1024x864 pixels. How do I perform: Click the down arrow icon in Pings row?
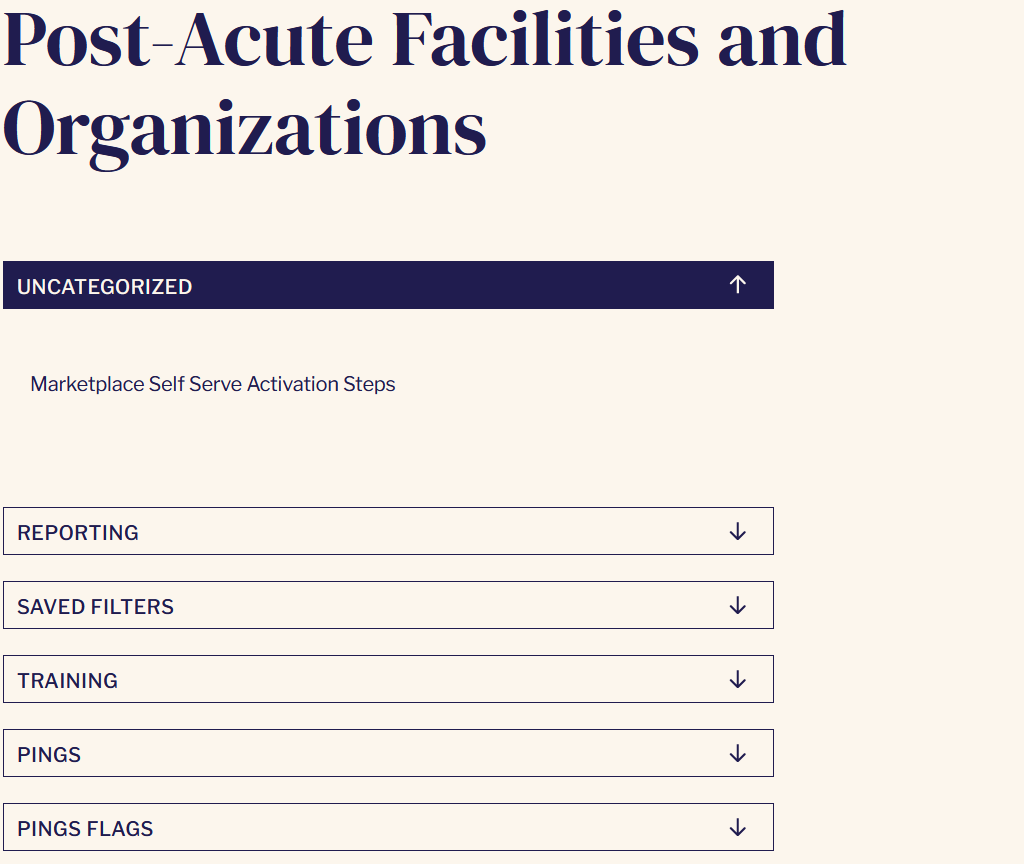[737, 753]
